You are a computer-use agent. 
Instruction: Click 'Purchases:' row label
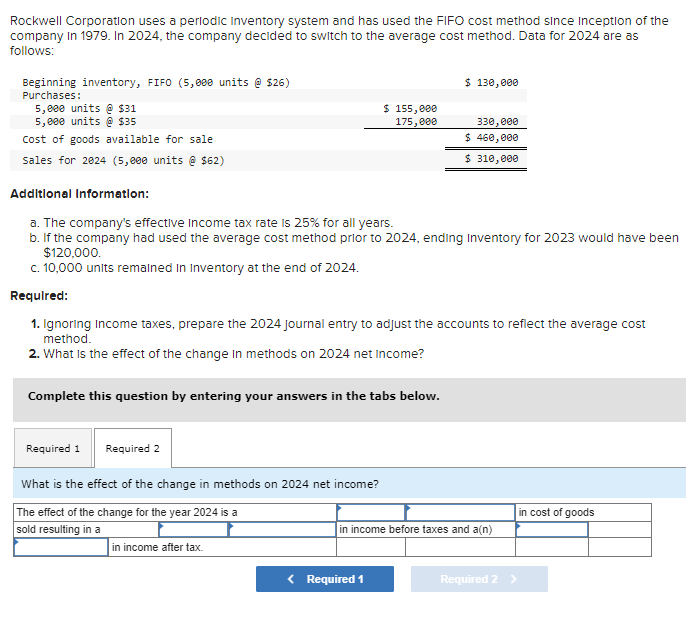(52, 95)
